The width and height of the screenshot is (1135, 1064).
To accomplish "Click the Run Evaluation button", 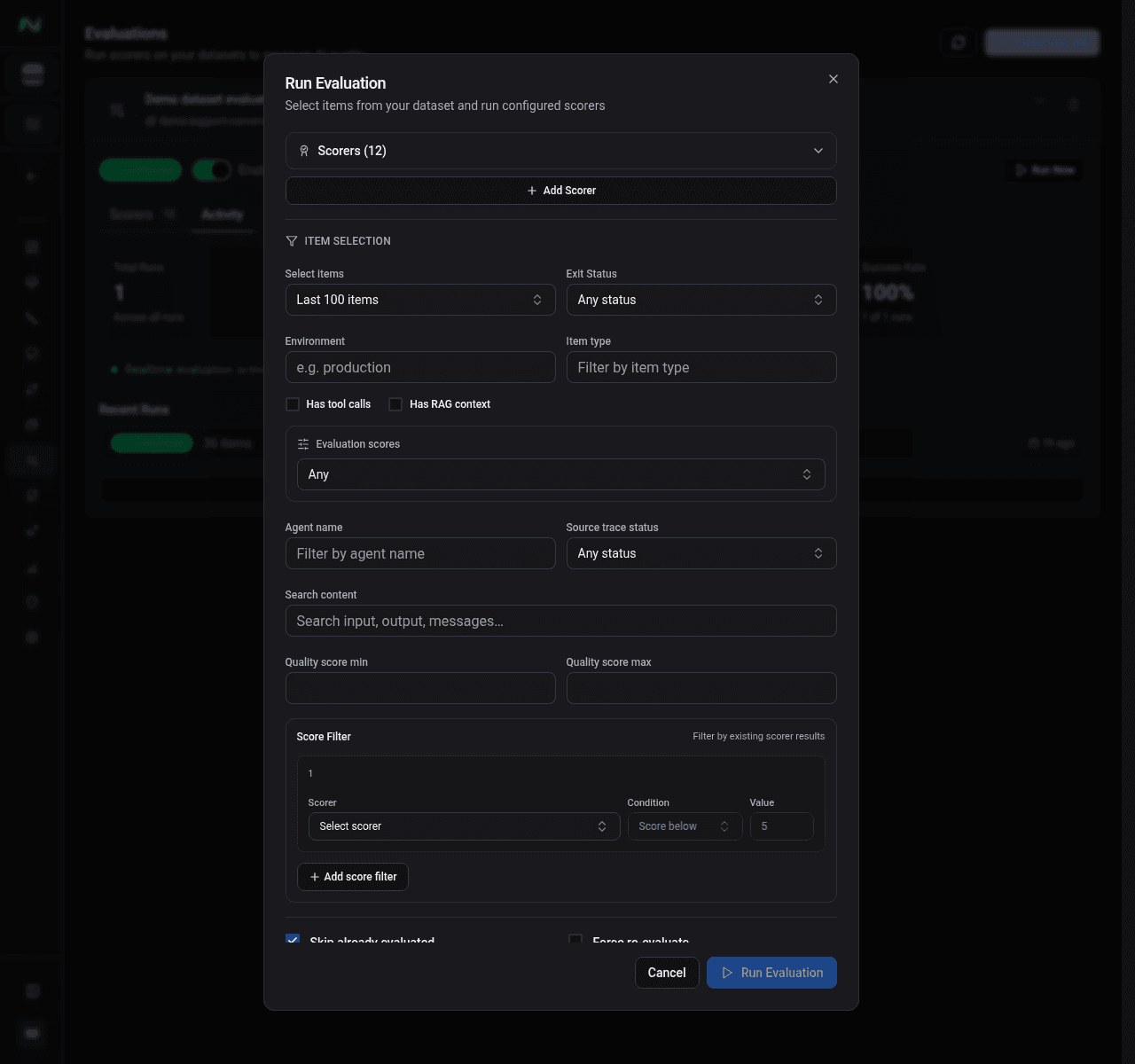I will pyautogui.click(x=771, y=973).
